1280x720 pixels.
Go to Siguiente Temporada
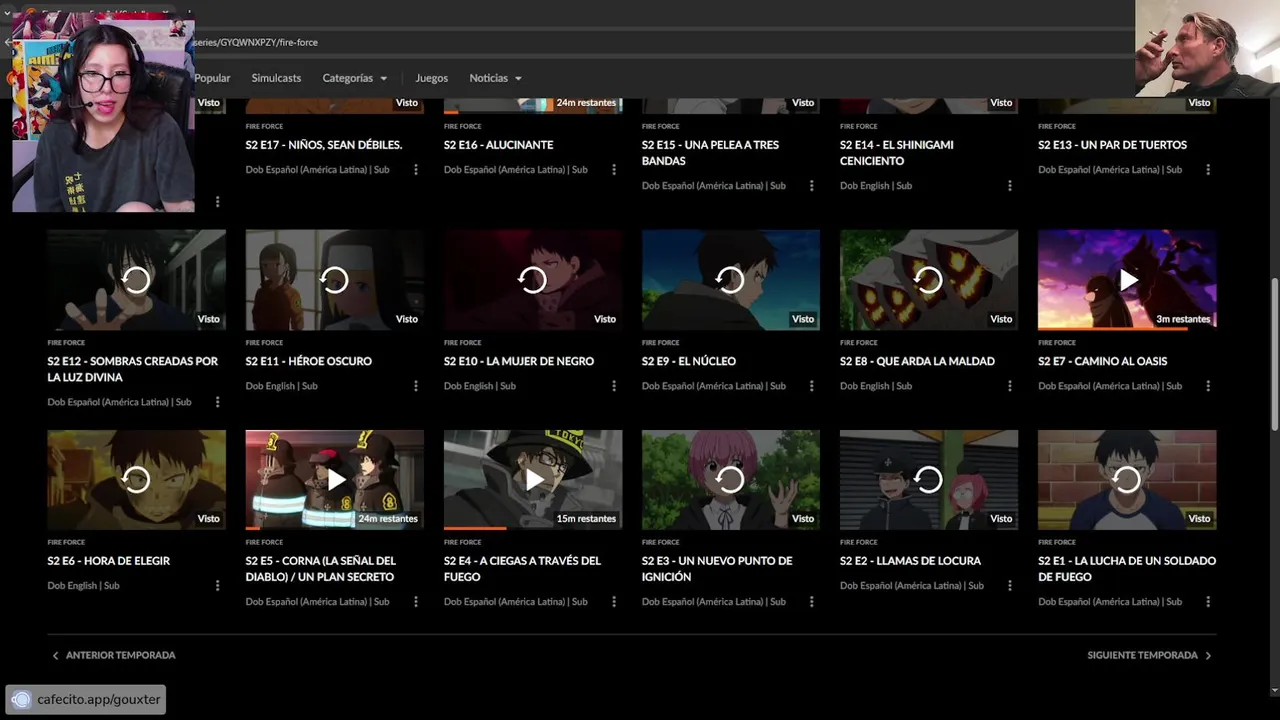pyautogui.click(x=1150, y=655)
